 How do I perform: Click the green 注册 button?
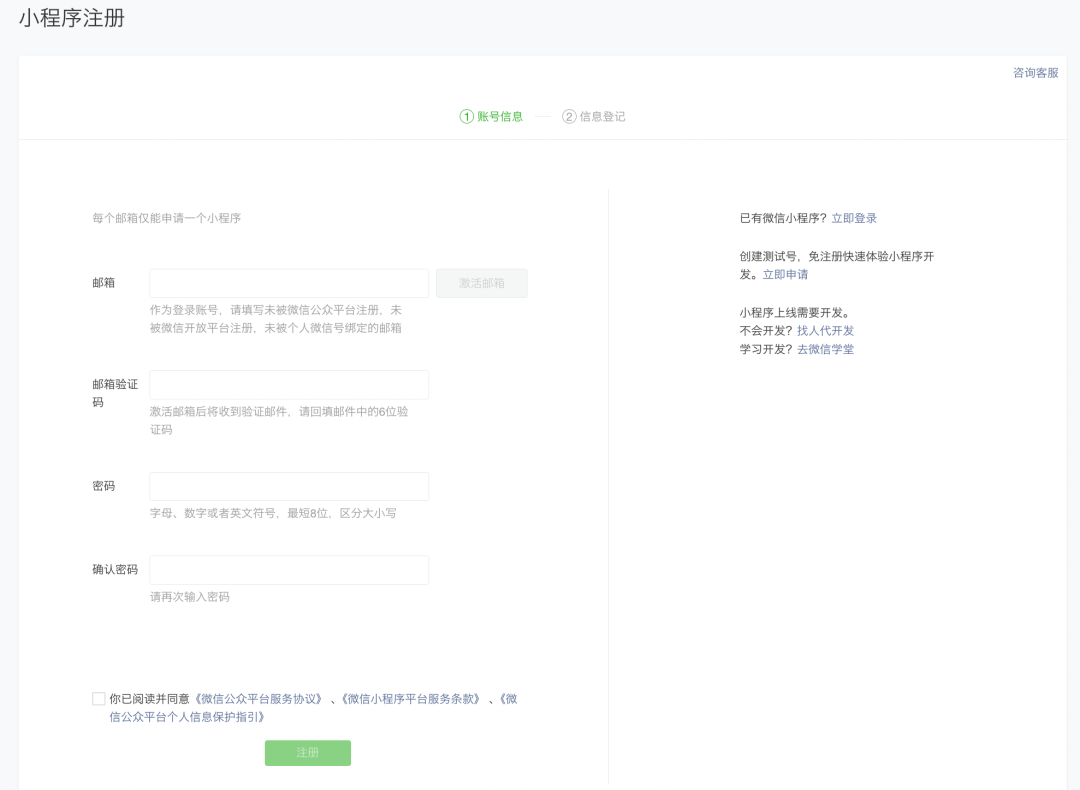coord(308,753)
